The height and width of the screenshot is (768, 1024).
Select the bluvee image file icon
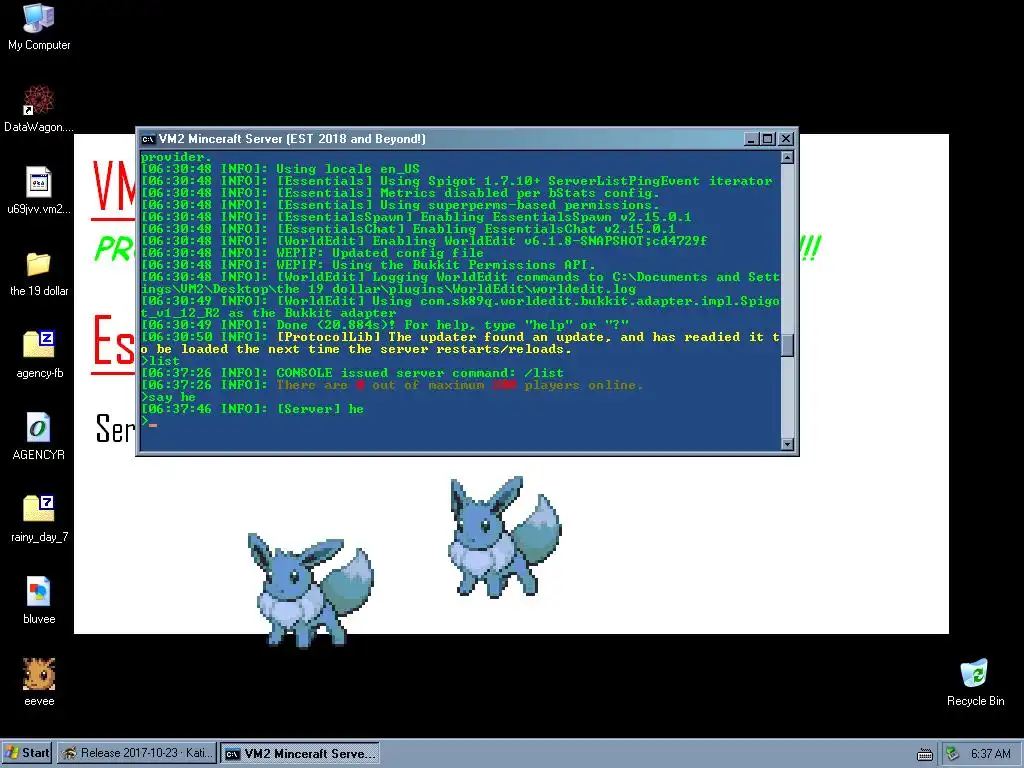pyautogui.click(x=39, y=601)
